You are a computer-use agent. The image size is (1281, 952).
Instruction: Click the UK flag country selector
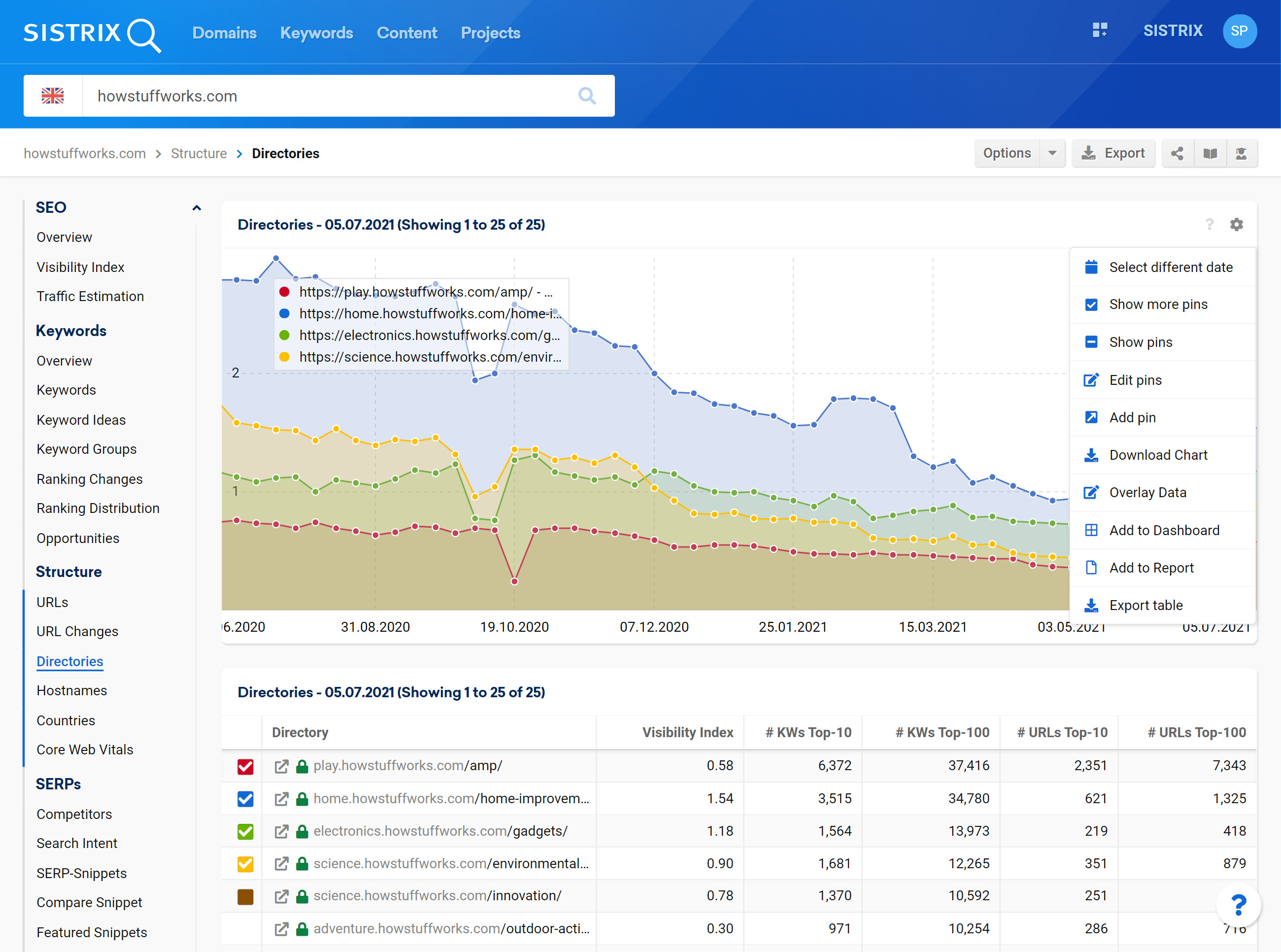tap(53, 96)
